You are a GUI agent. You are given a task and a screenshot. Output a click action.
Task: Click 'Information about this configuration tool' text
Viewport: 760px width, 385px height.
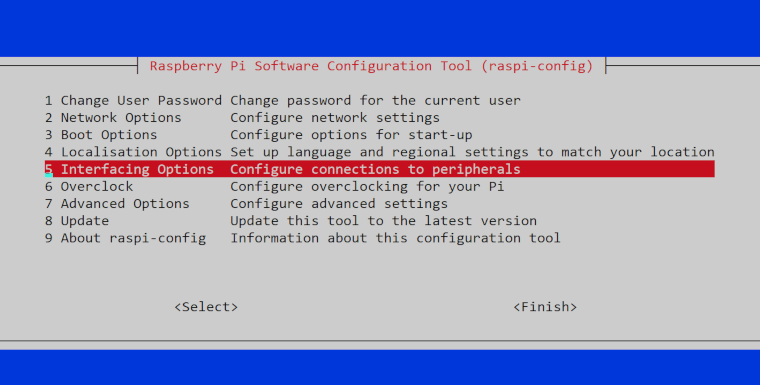[x=396, y=238]
